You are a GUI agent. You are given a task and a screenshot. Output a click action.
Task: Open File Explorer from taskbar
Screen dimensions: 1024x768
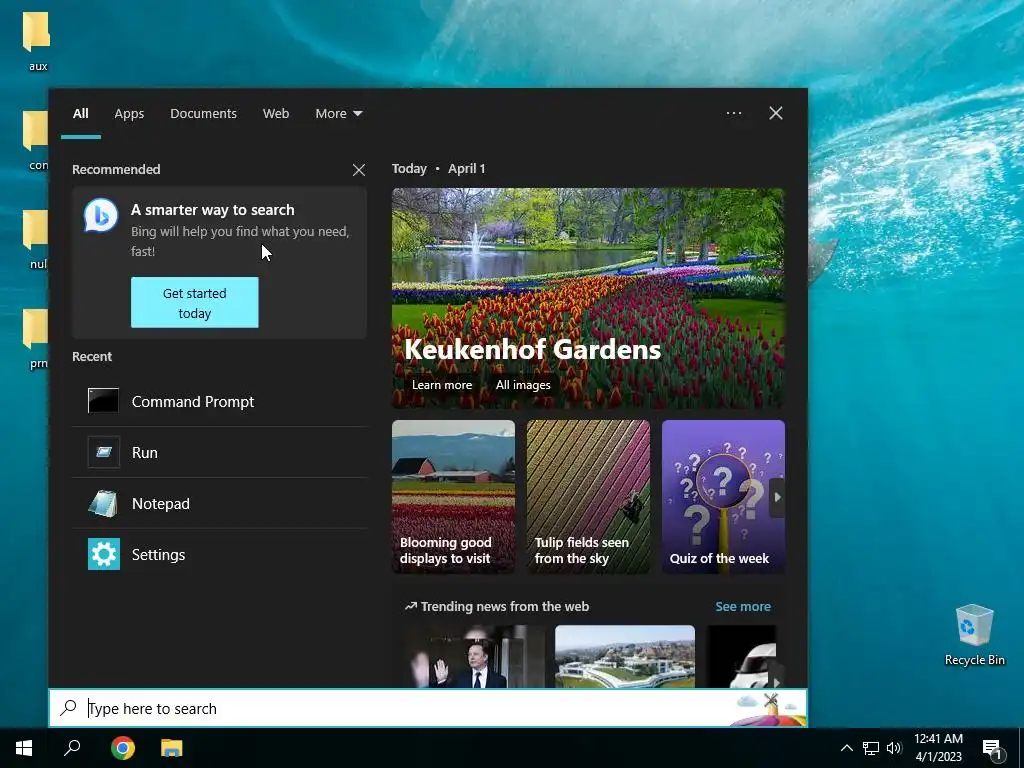coord(172,748)
